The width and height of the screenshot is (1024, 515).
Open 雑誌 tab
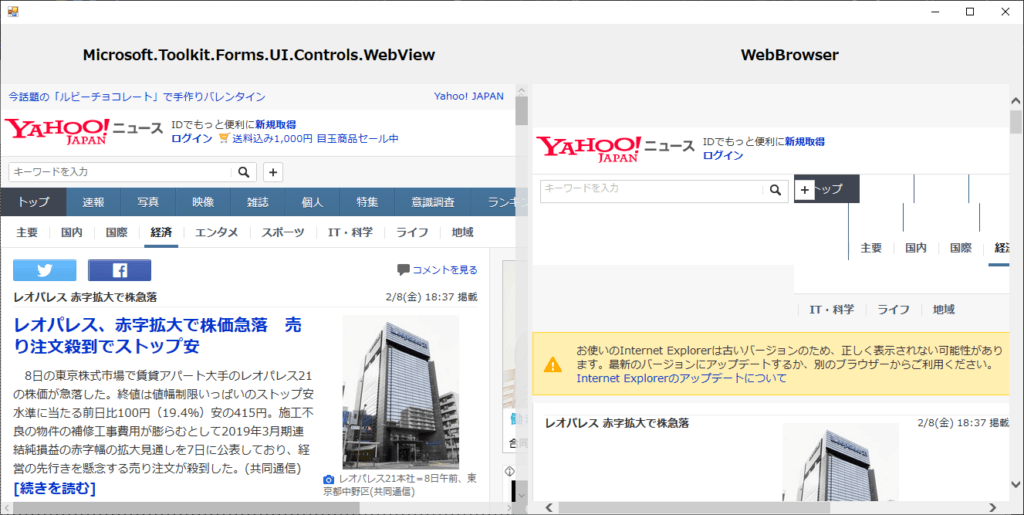[x=258, y=202]
